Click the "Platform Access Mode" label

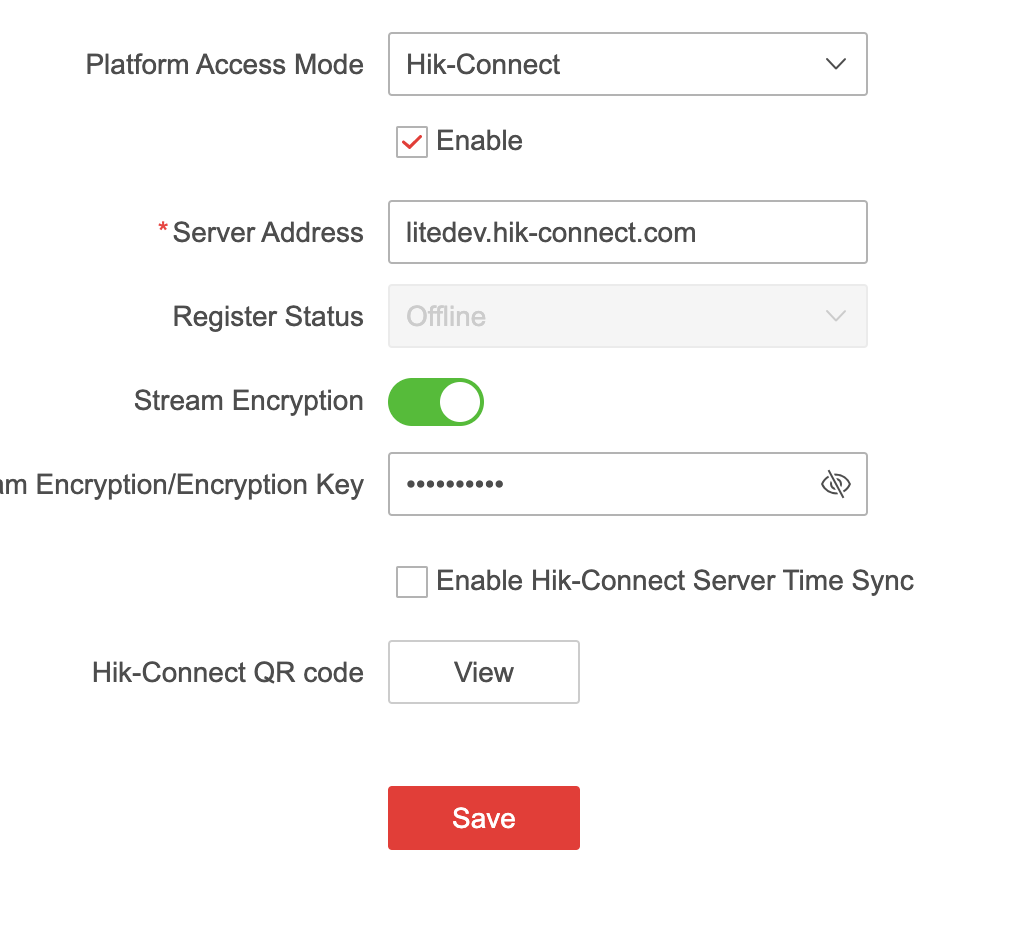click(x=224, y=65)
